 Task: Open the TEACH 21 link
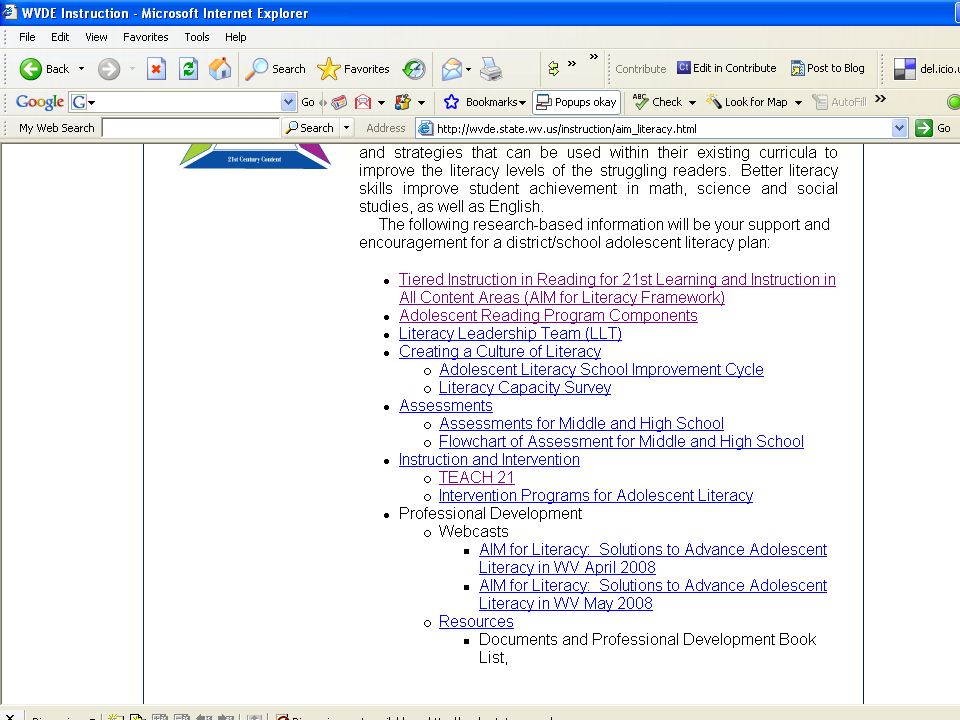(x=476, y=478)
